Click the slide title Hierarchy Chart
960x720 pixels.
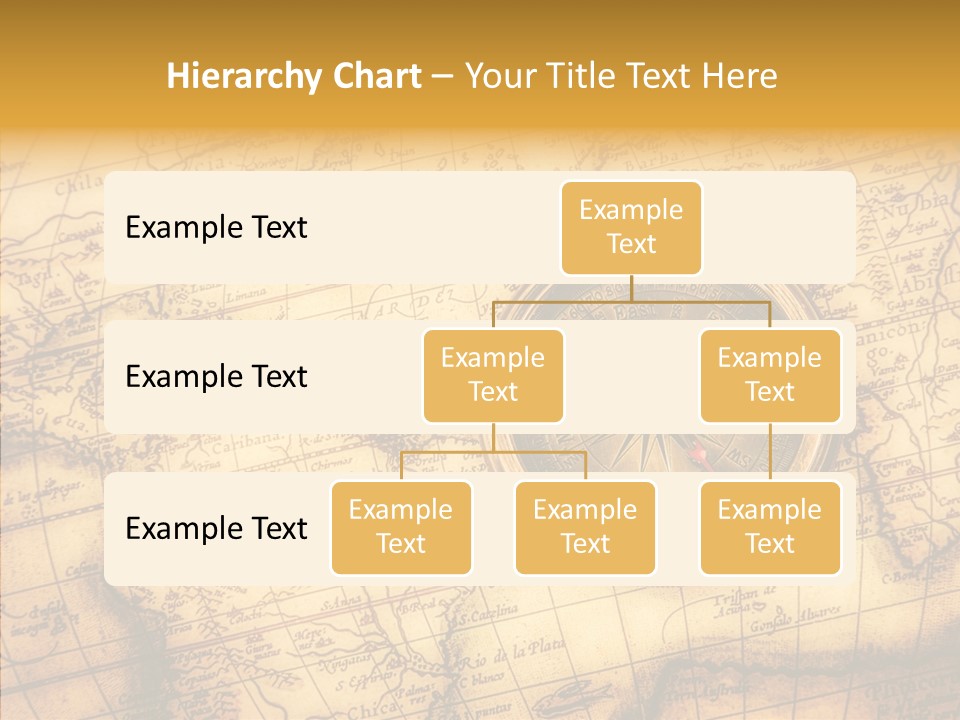point(295,75)
